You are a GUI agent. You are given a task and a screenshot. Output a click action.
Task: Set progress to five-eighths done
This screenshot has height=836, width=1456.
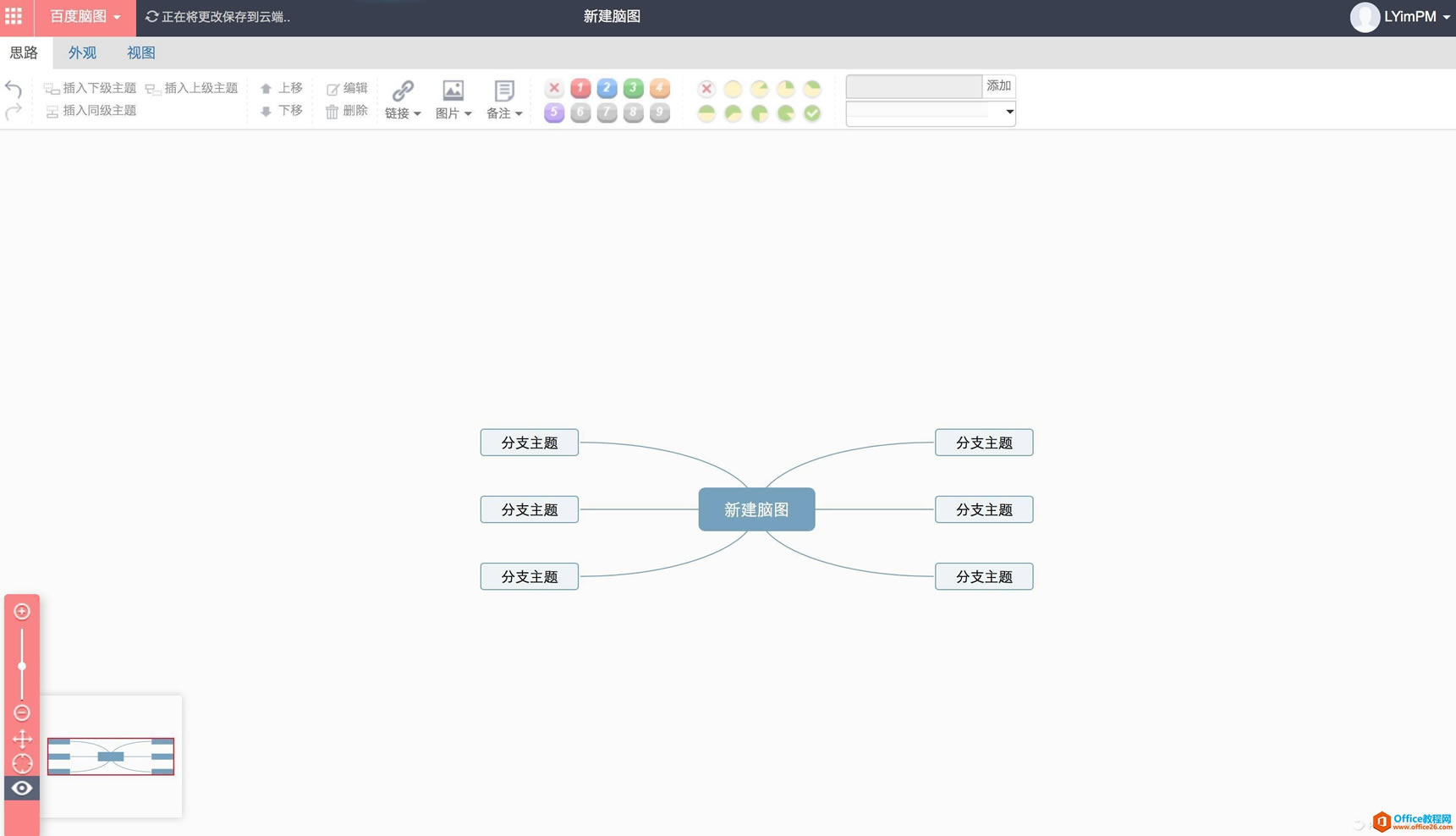[x=733, y=113]
